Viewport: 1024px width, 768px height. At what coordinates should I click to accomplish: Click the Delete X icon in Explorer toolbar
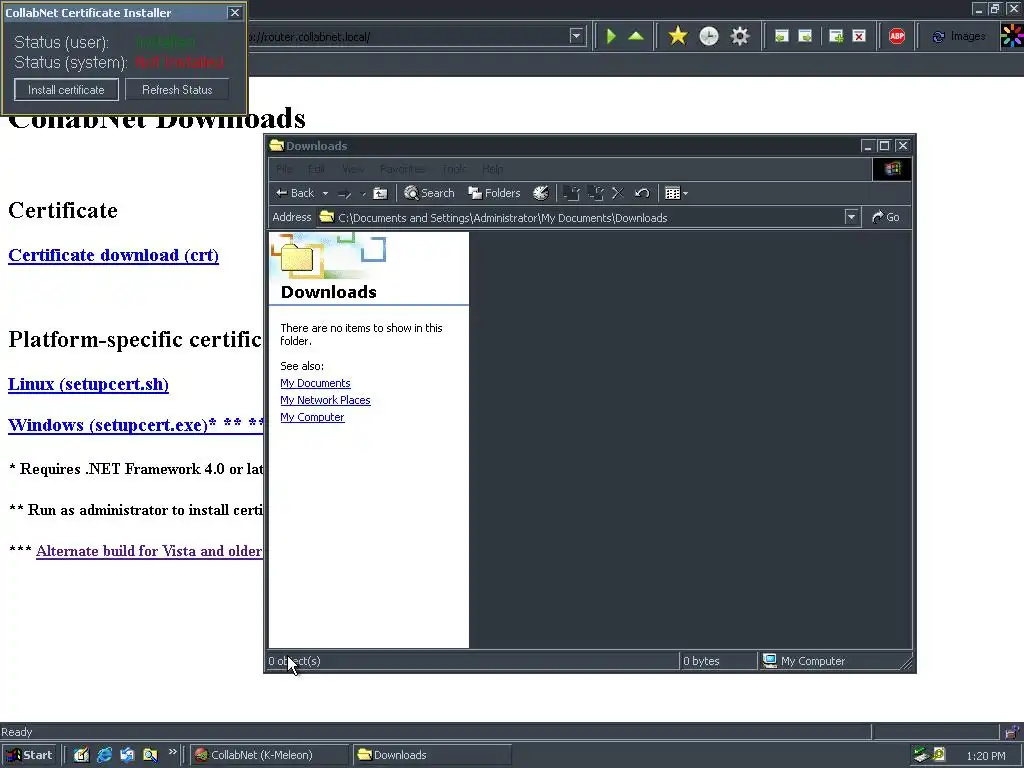[618, 193]
